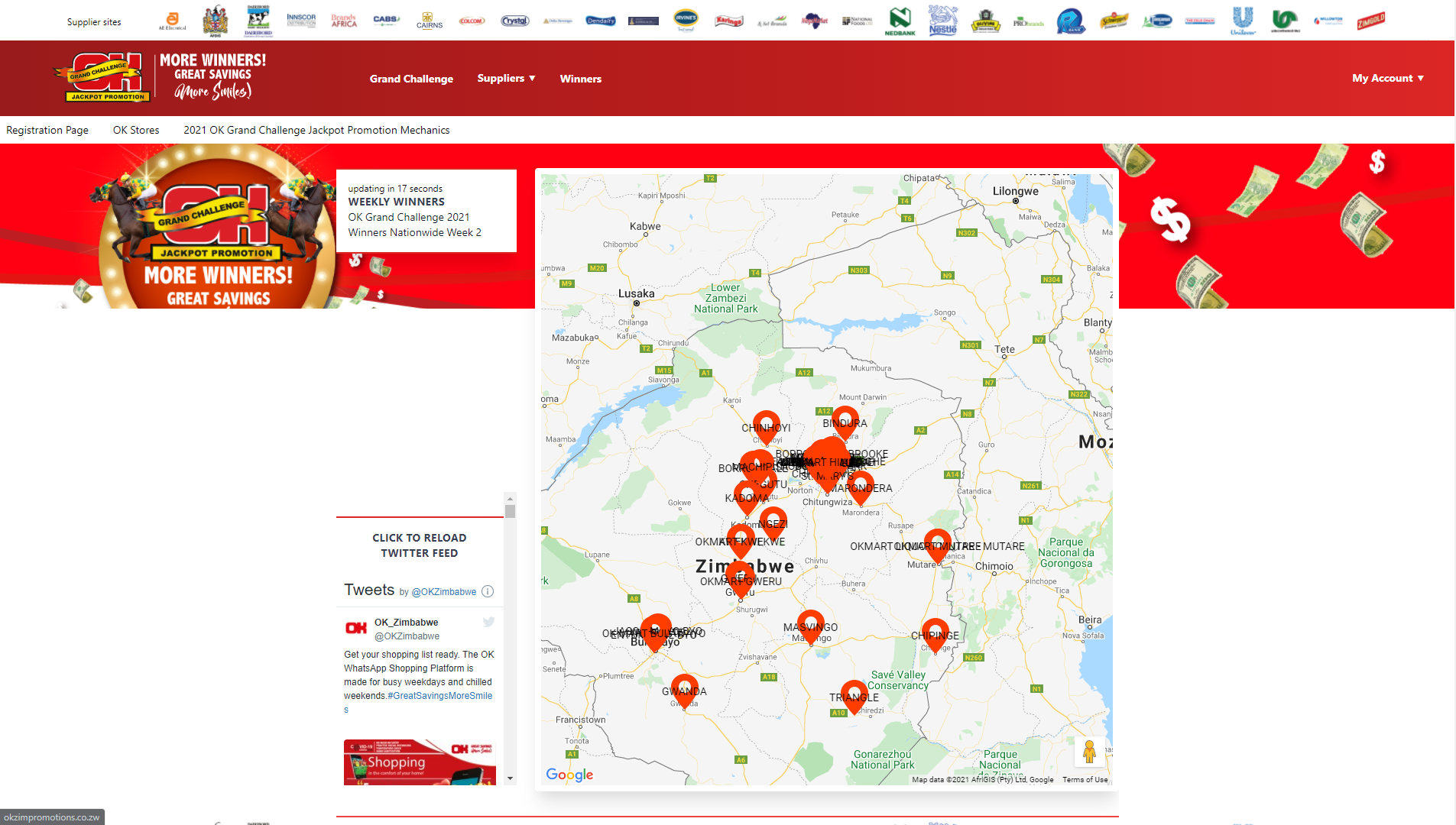The width and height of the screenshot is (1456, 825).
Task: Open the WhatsApp Shopping tweet image
Action: pyautogui.click(x=420, y=762)
